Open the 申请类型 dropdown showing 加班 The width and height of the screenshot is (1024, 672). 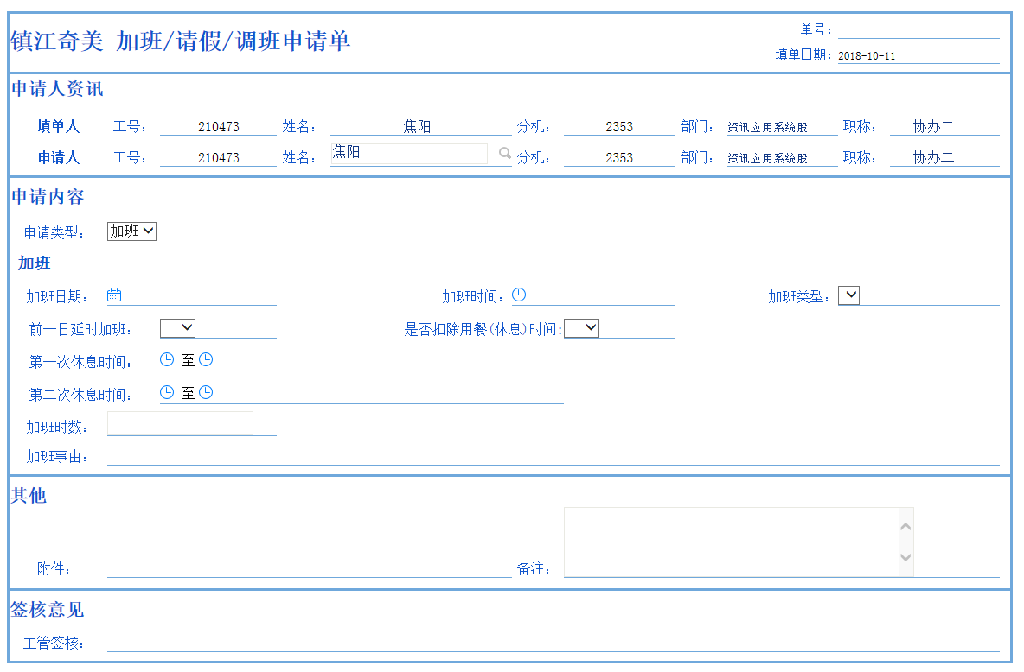tap(132, 231)
